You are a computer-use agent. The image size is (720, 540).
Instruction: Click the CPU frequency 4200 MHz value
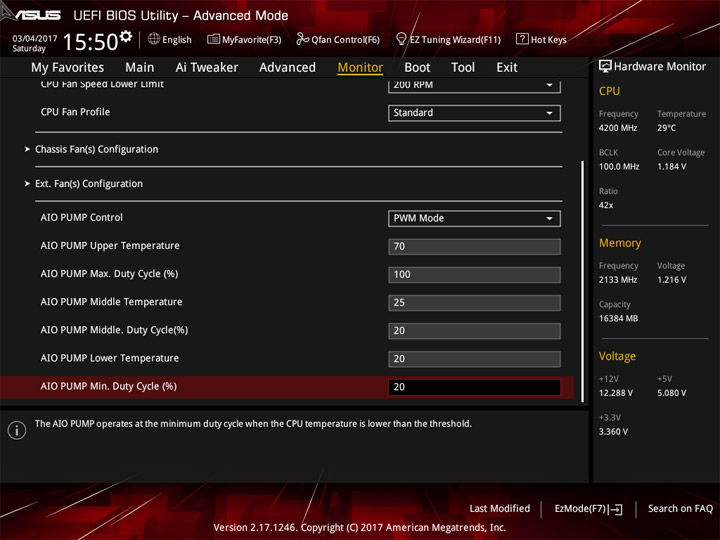618,128
